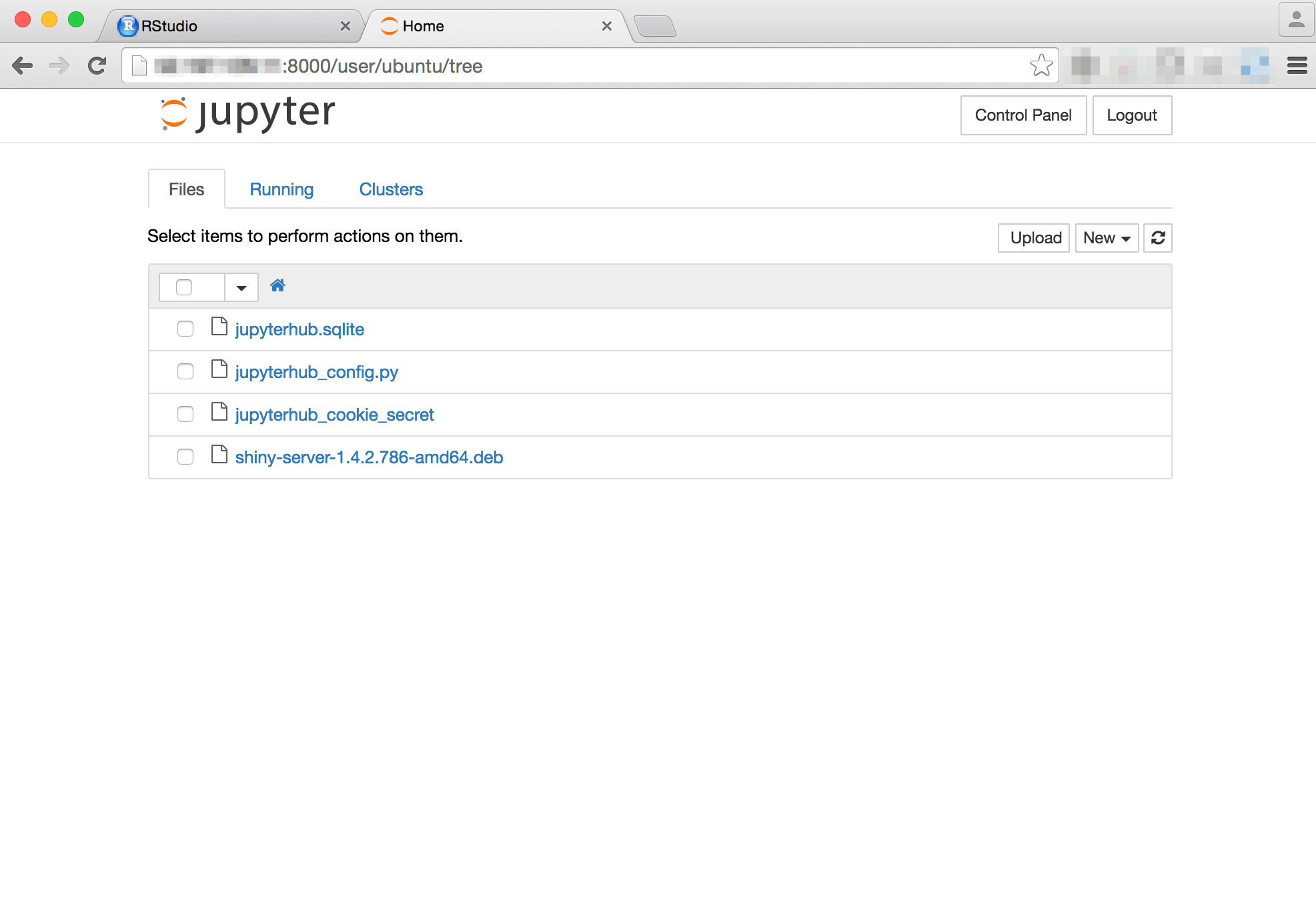This screenshot has height=910, width=1316.
Task: Open jupyterhub_cookie_secret file
Action: tap(334, 414)
